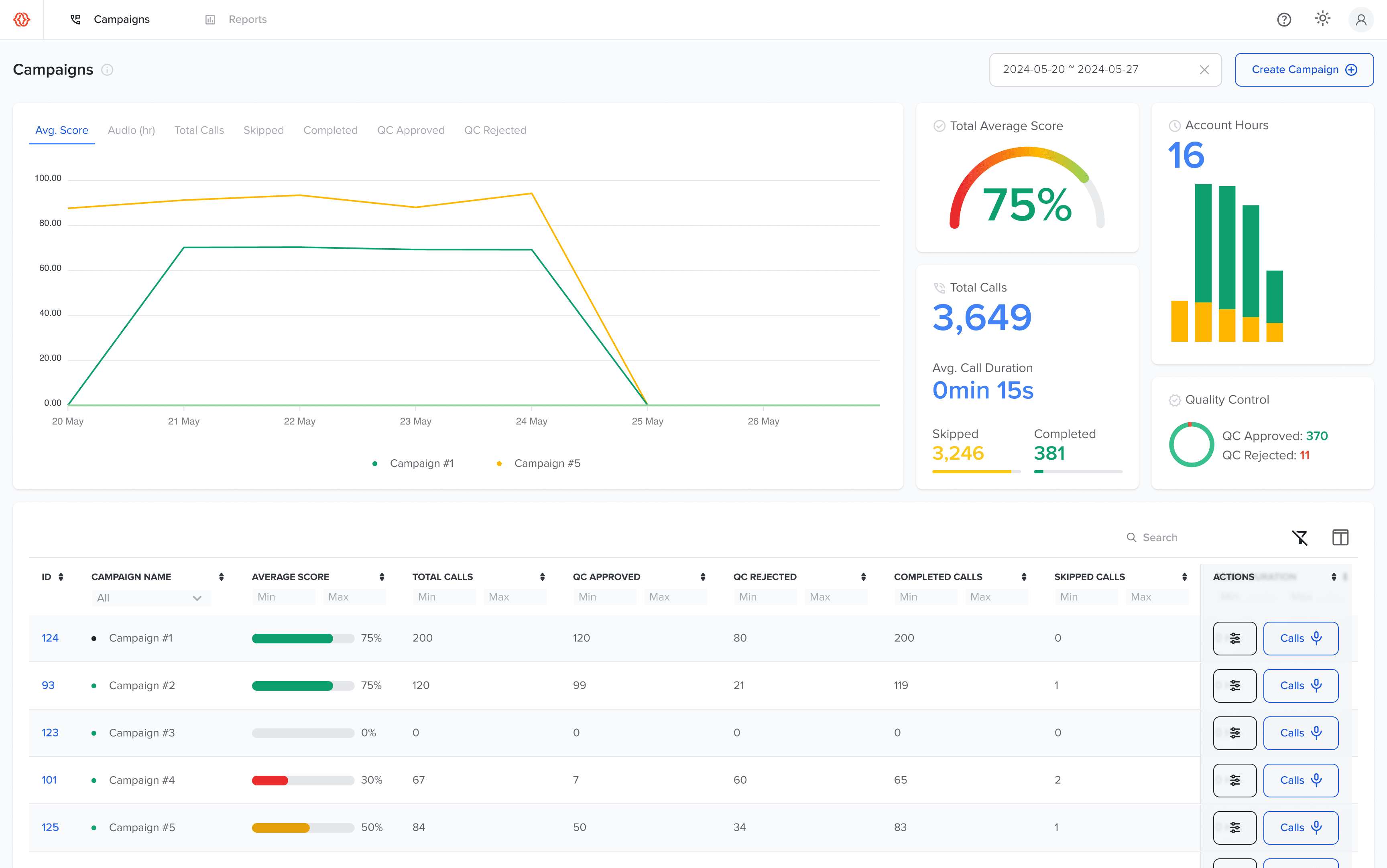Click Campaign #5 average score progress bar
1387x868 pixels.
[303, 827]
